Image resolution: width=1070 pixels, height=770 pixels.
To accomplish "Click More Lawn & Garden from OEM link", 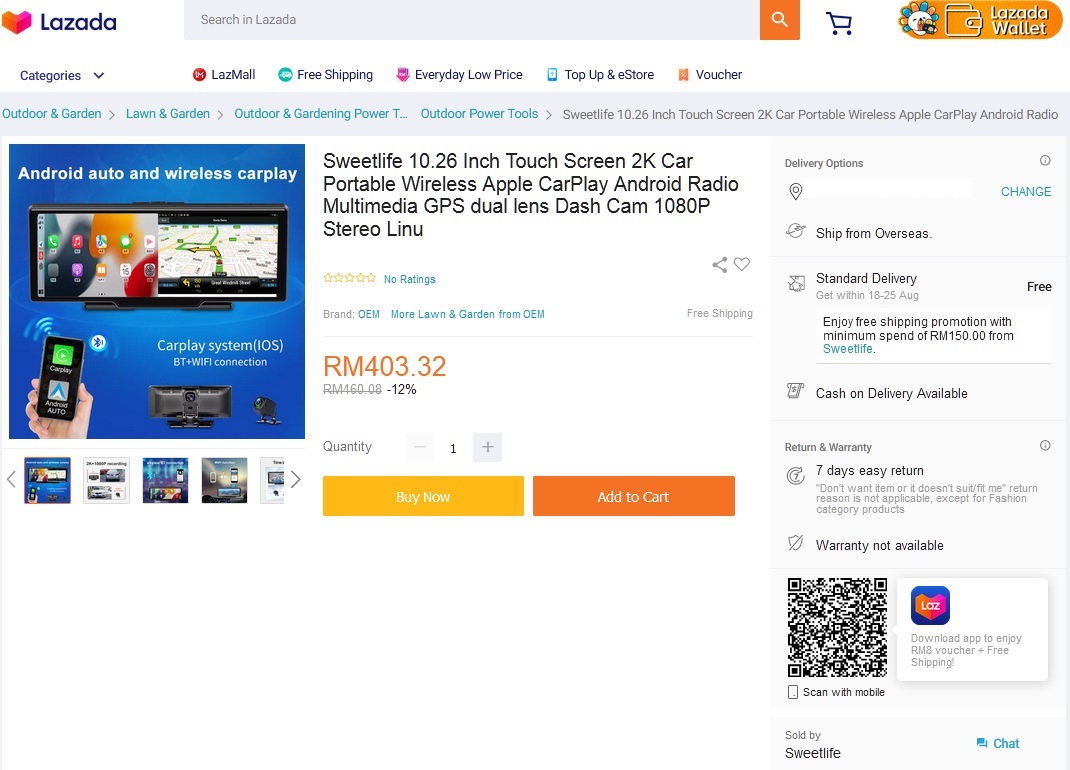I will pos(467,314).
